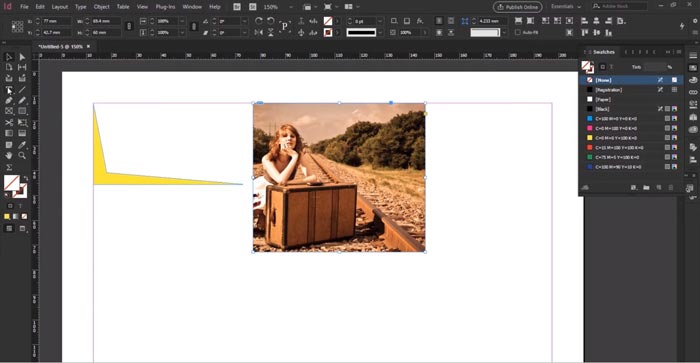Screen dimensions: 700x363
Task: Select the Pen tool
Action: [8, 100]
